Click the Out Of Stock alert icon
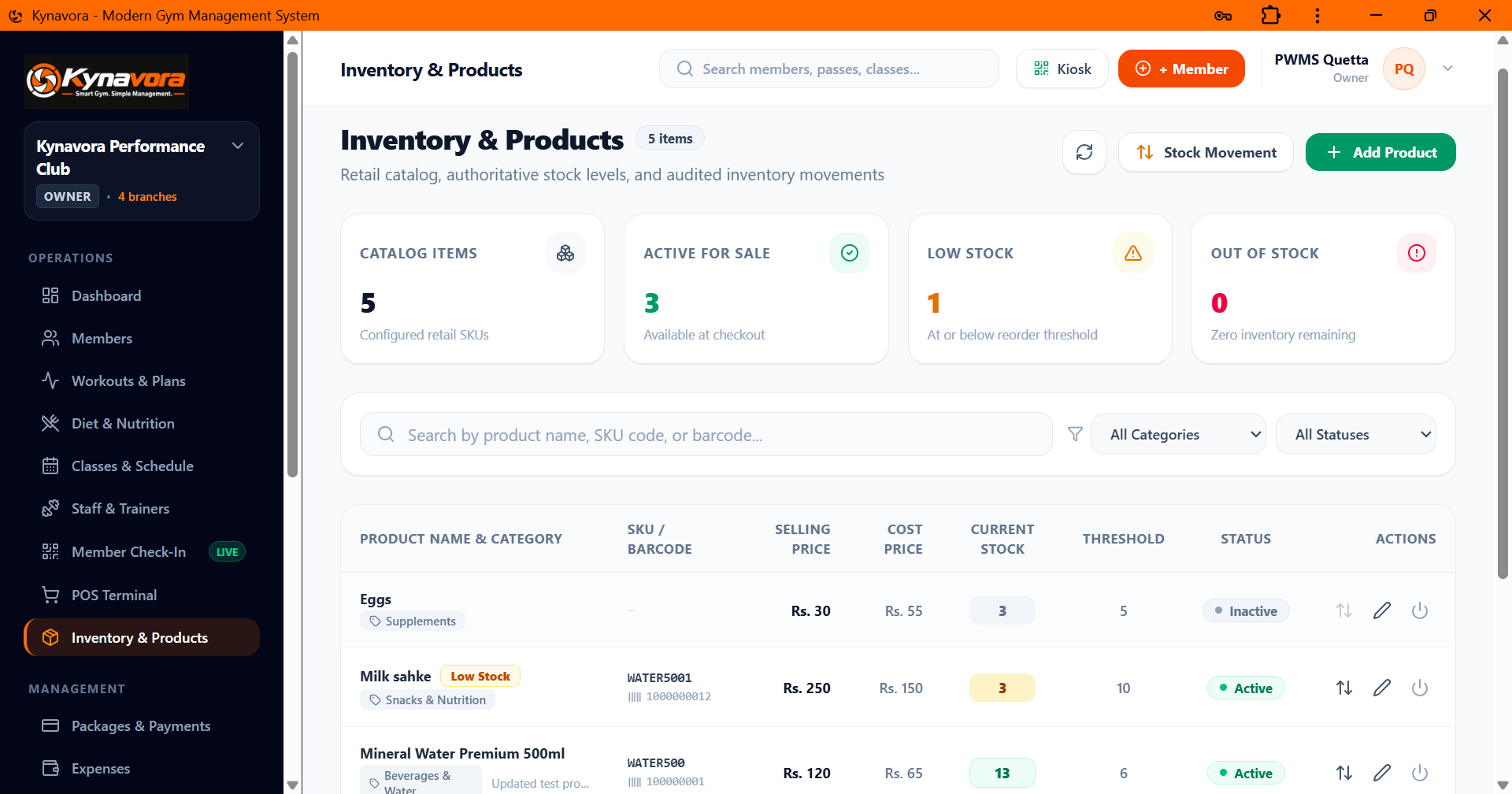Viewport: 1512px width, 794px height. pos(1417,253)
